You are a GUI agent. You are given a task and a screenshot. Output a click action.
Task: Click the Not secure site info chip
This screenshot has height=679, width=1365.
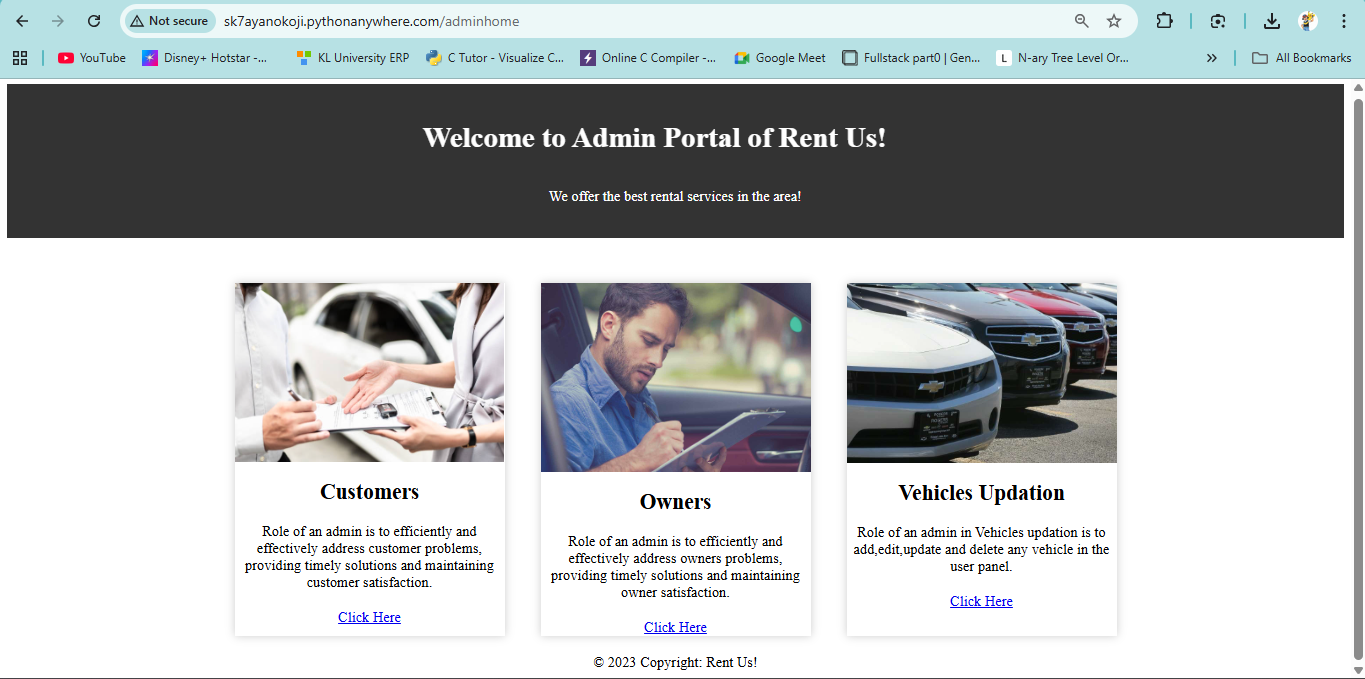[169, 21]
